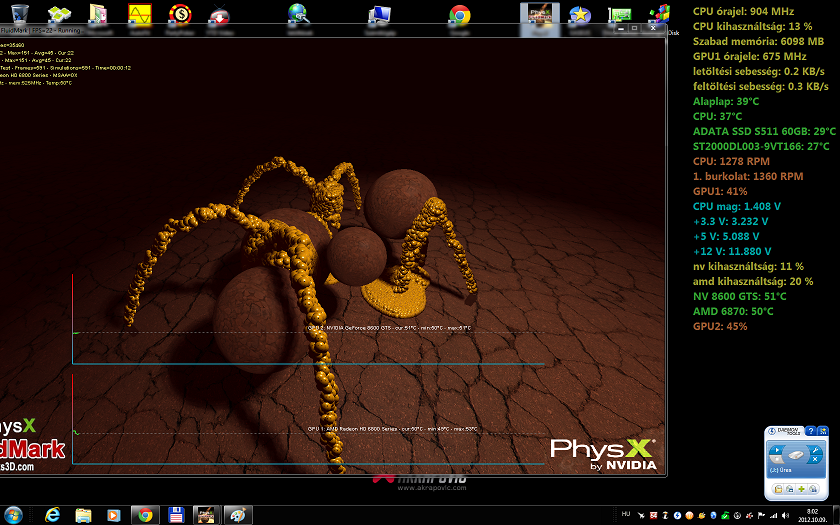
Task: Open the Recycle Bin desktop icon
Action: [x=19, y=13]
